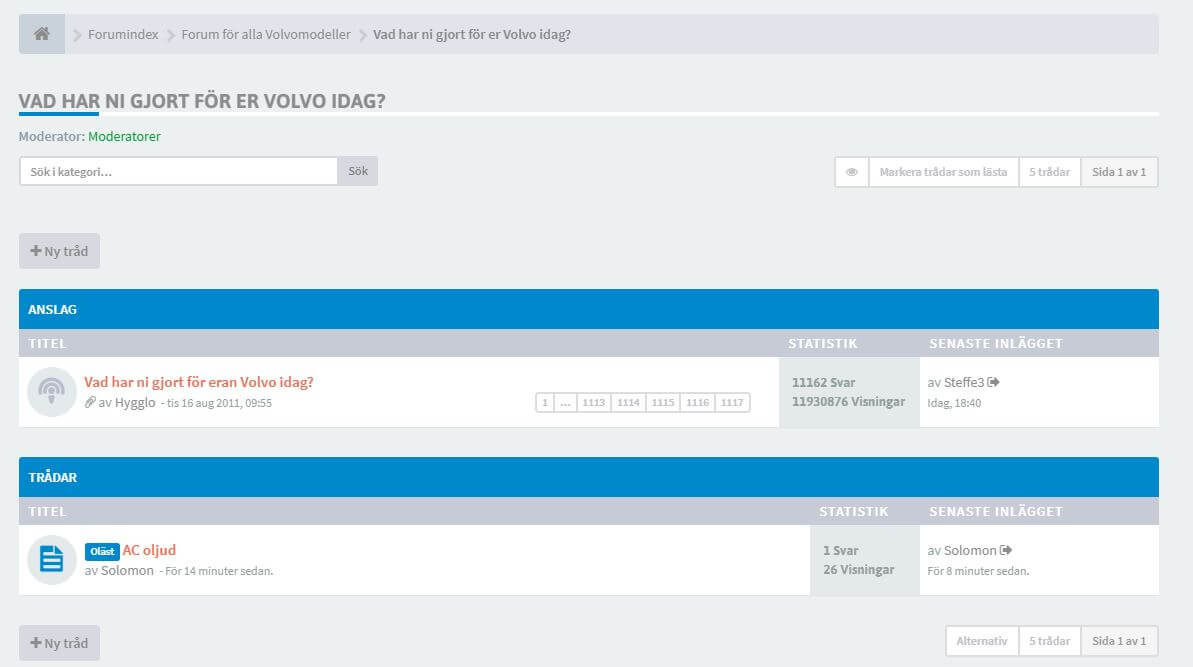Viewport: 1193px width, 667px height.
Task: Go to page 1 of announcement thread
Action: pyautogui.click(x=545, y=402)
